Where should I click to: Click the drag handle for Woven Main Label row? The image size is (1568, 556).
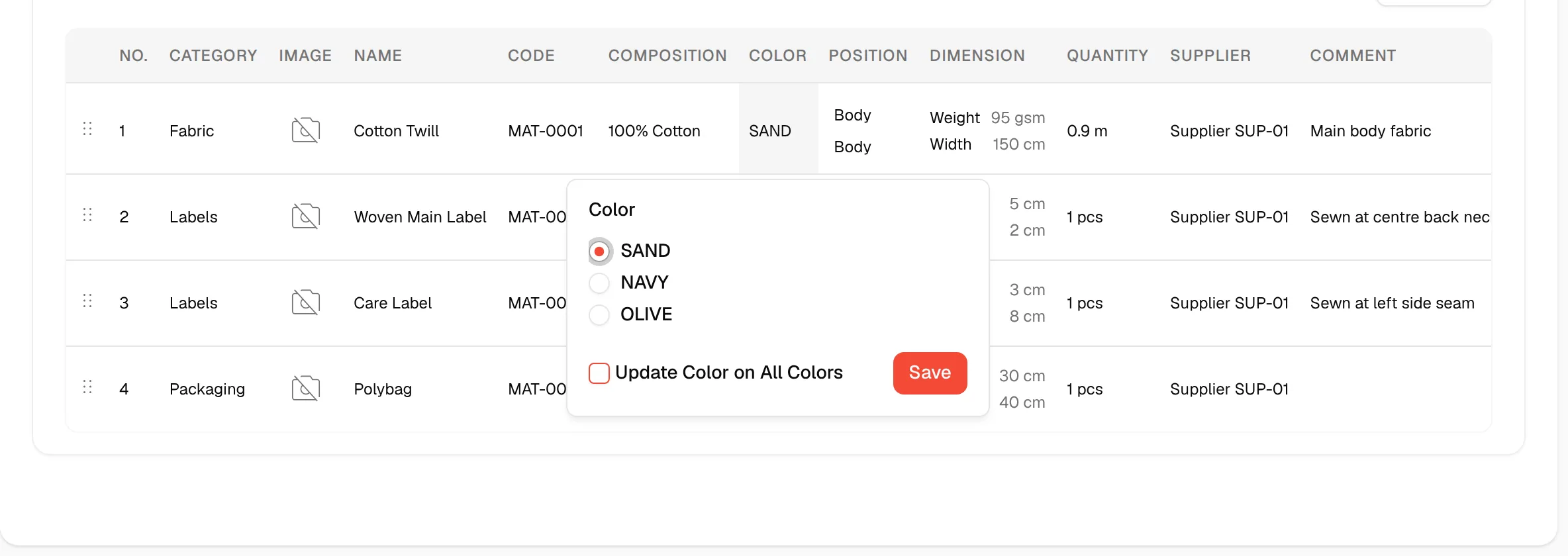tap(87, 214)
